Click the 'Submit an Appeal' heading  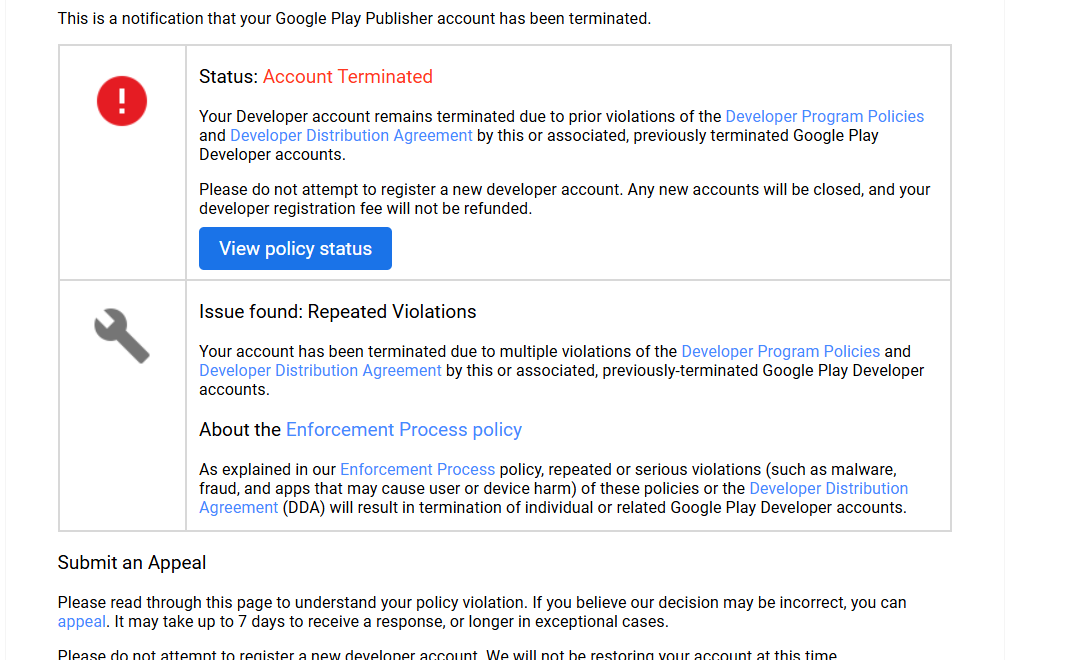[132, 562]
